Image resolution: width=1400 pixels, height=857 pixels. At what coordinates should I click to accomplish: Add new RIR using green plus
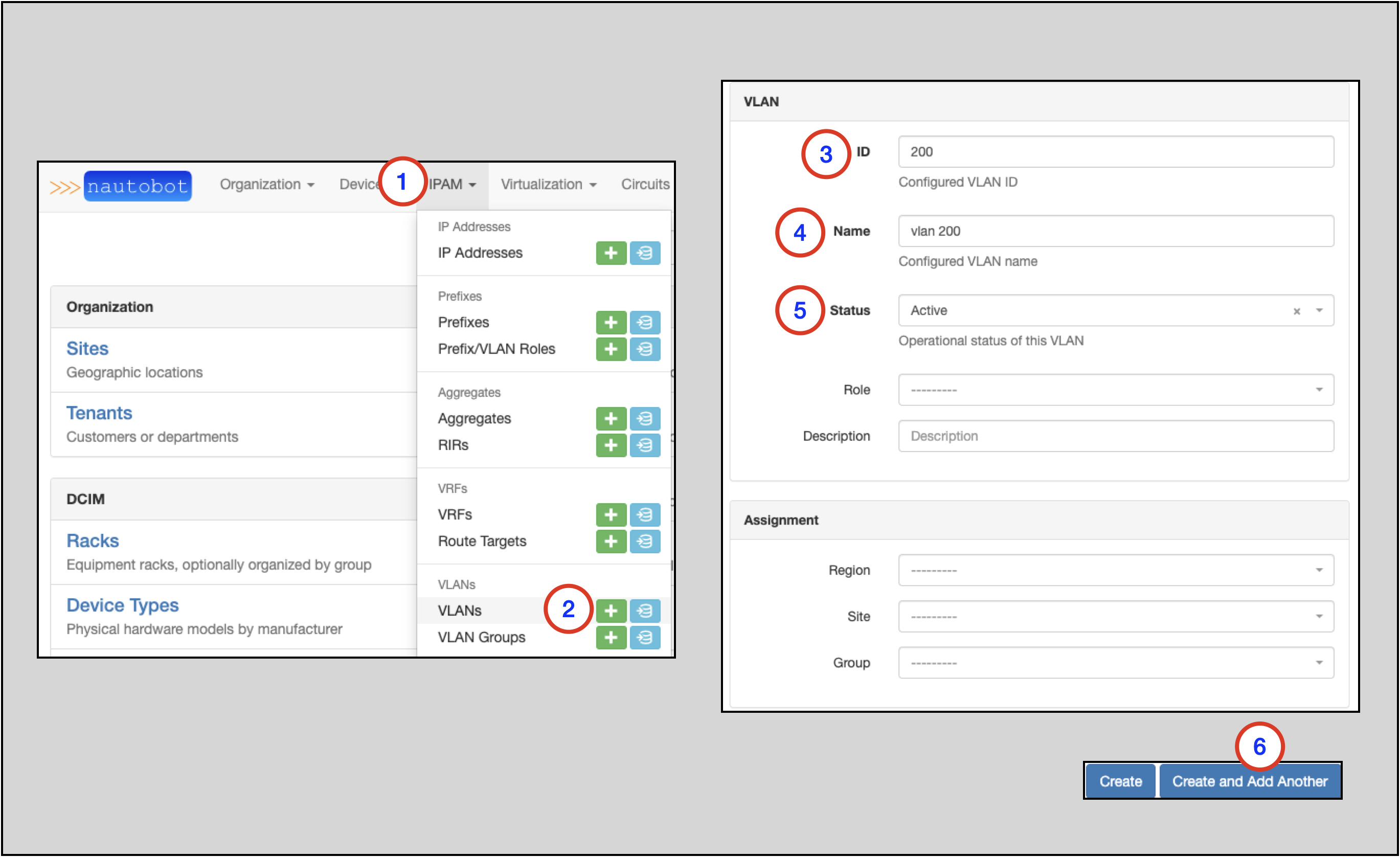(x=611, y=445)
